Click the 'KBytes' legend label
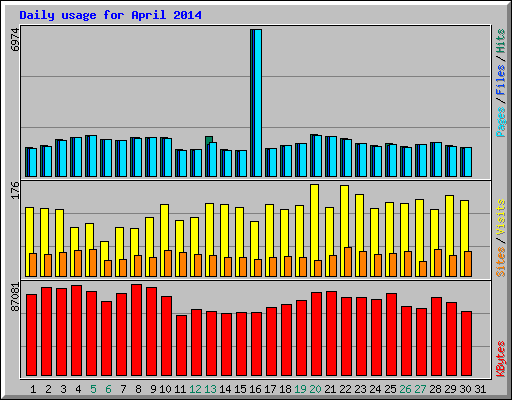This screenshot has height=400, width=512. pyautogui.click(x=501, y=358)
